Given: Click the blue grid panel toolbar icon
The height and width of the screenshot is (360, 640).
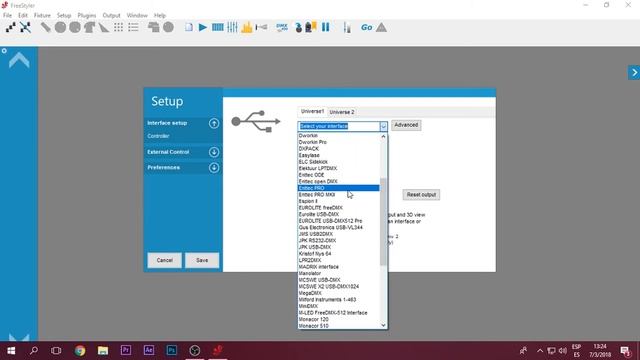Looking at the screenshot, I should [218, 27].
